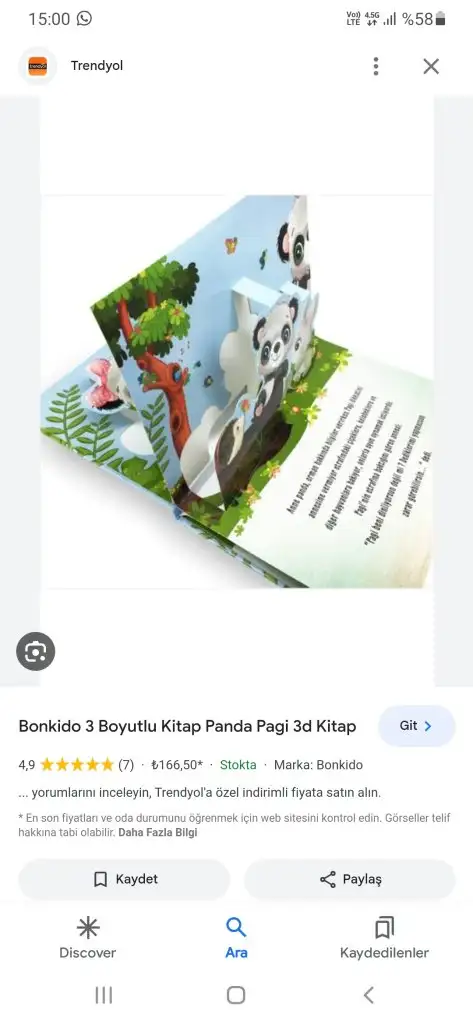
Task: Close the Trendyol result panel
Action: [x=431, y=66]
